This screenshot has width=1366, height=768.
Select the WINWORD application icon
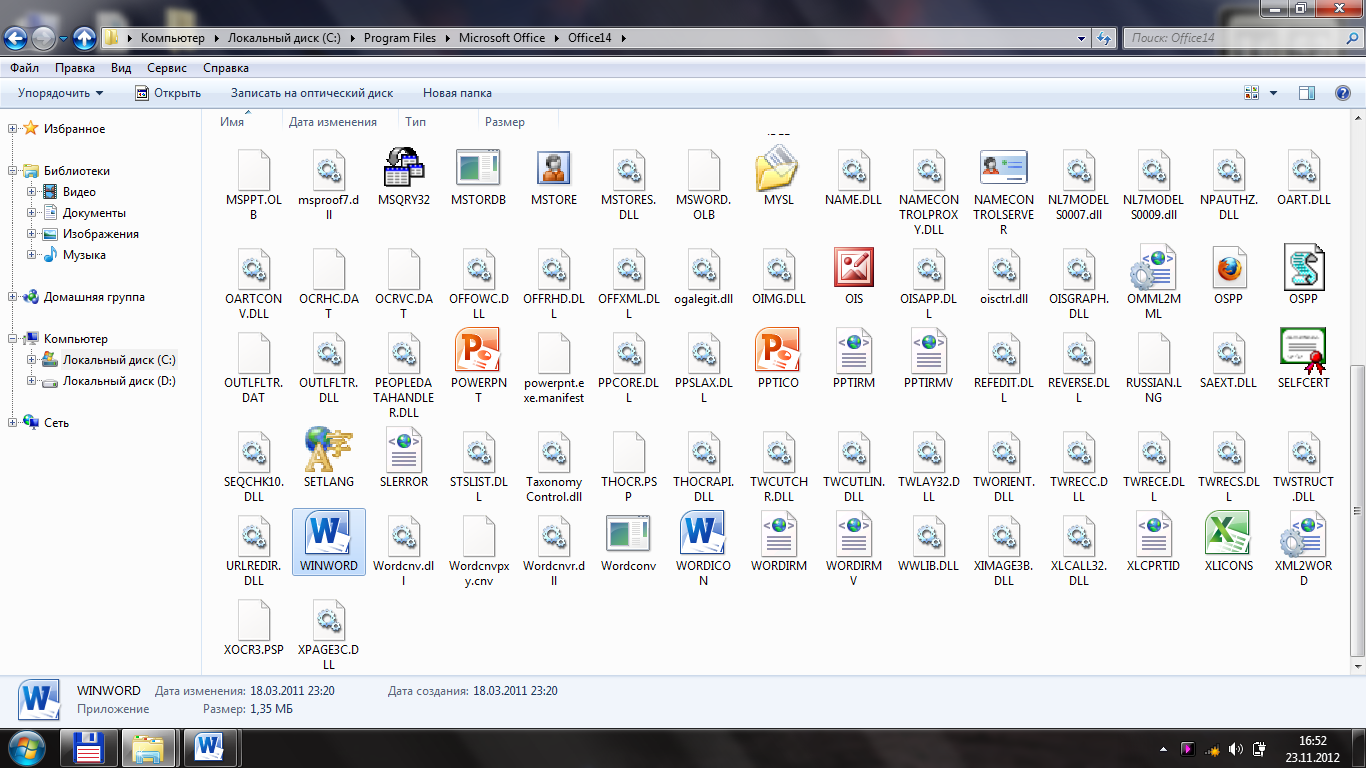click(x=328, y=534)
